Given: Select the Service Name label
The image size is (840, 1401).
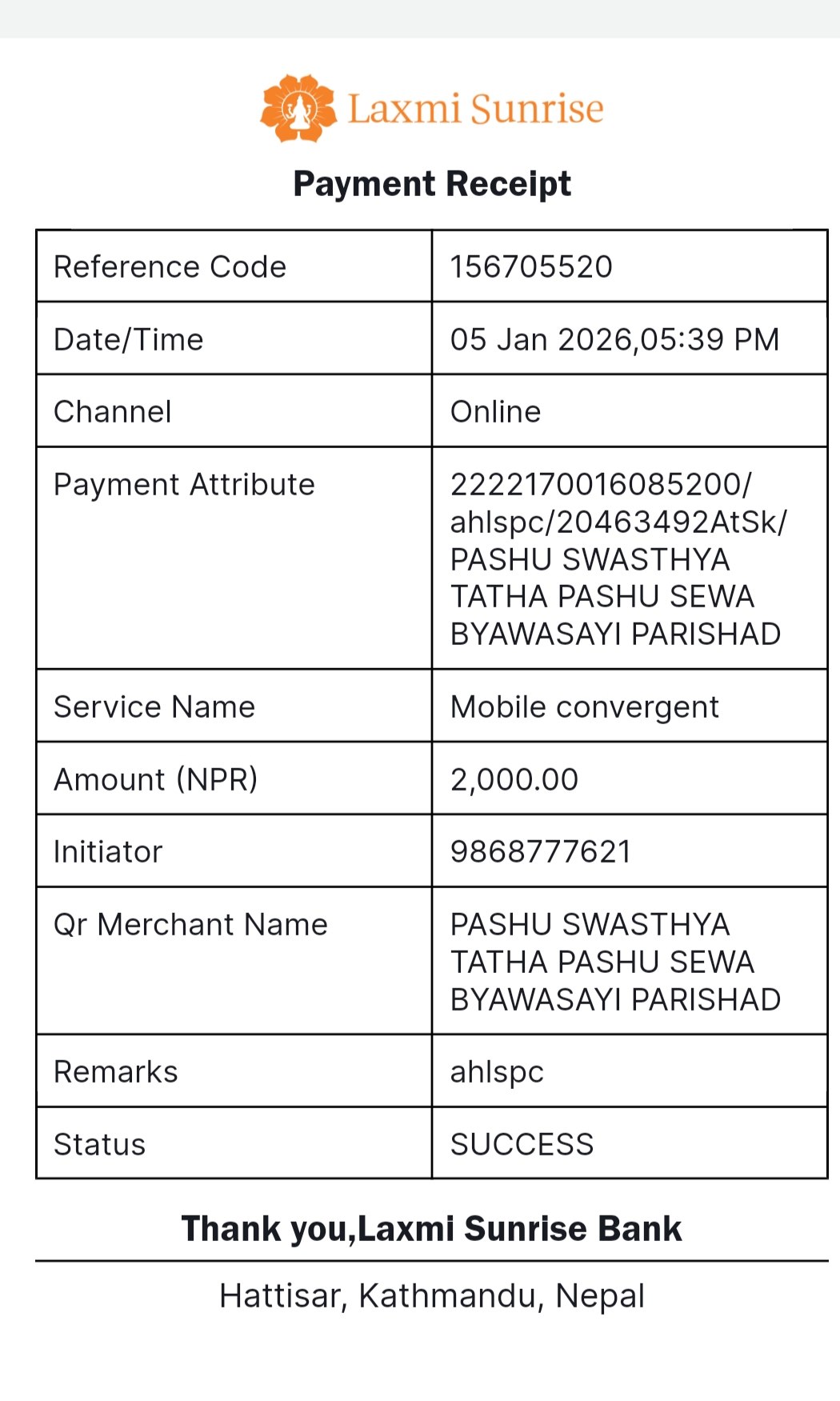Looking at the screenshot, I should click(154, 707).
